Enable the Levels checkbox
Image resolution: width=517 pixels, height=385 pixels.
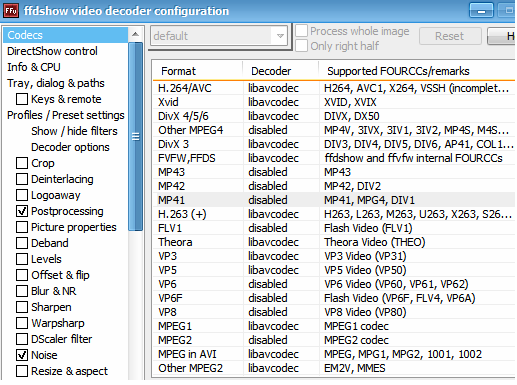point(22,259)
